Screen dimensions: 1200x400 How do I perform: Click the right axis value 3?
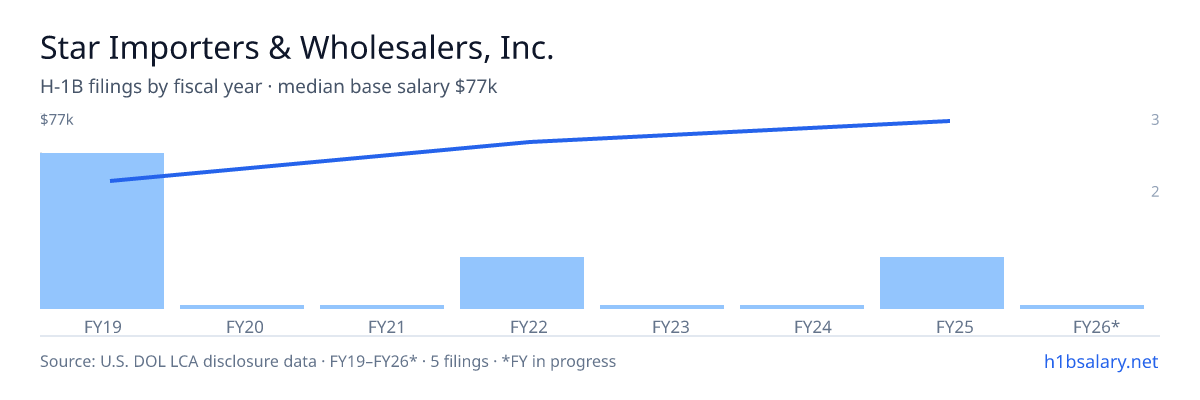coord(1155,120)
